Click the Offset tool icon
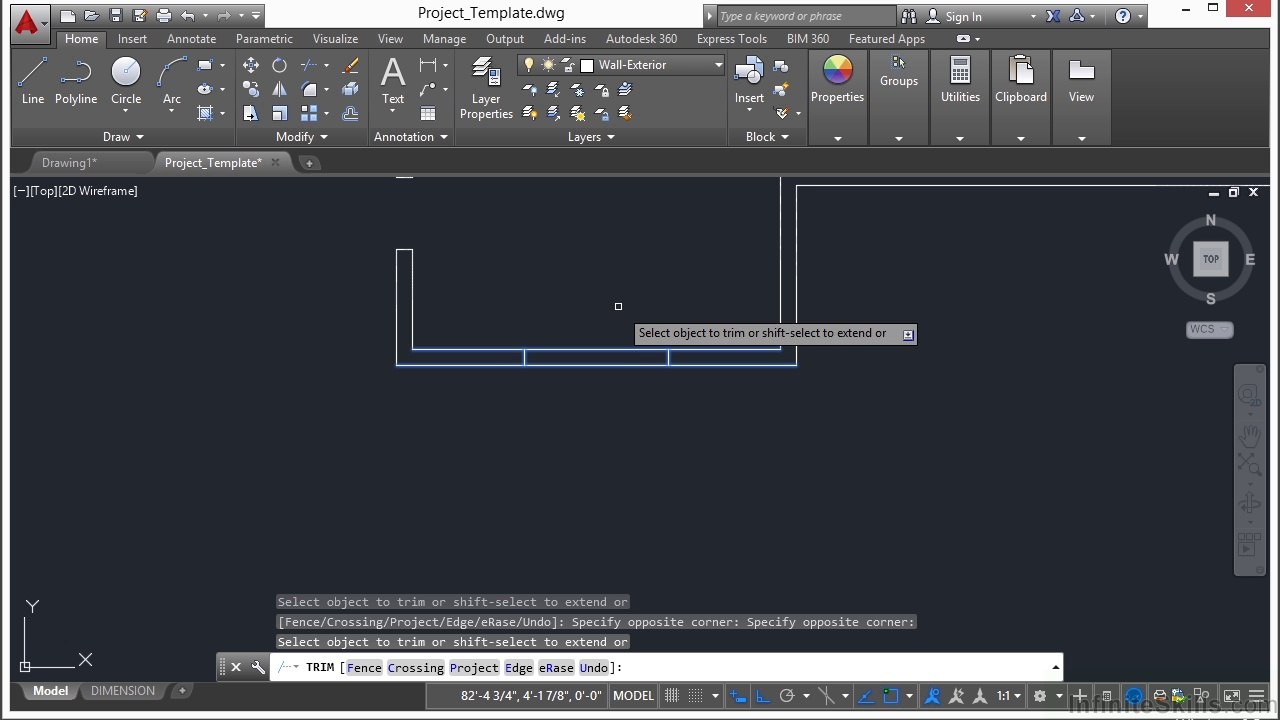The width and height of the screenshot is (1280, 720). pyautogui.click(x=350, y=113)
